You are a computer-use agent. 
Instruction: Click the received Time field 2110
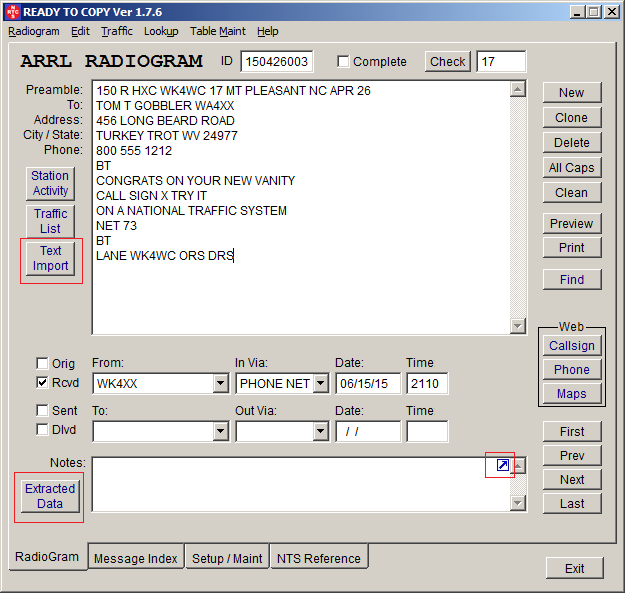(427, 383)
